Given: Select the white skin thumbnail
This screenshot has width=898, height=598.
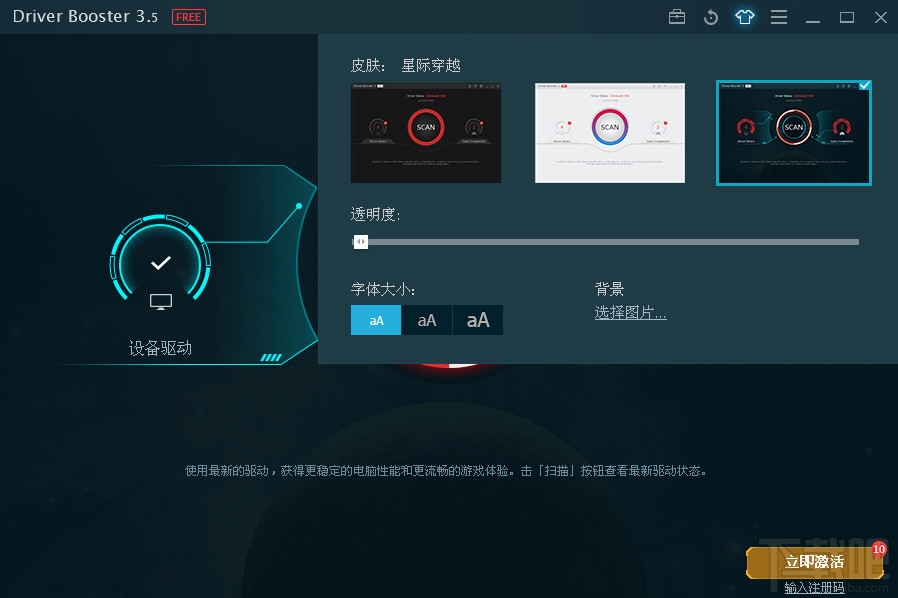Looking at the screenshot, I should point(610,133).
